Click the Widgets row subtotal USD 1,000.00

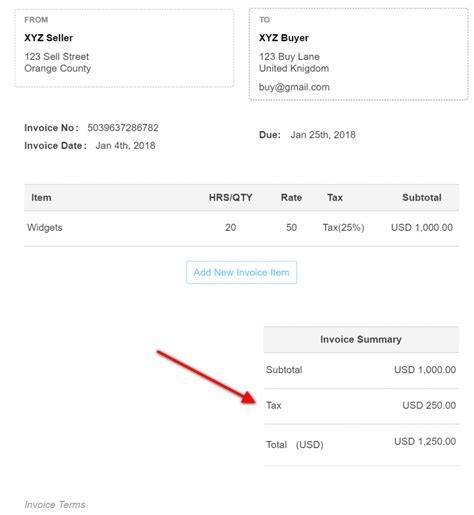pos(422,228)
